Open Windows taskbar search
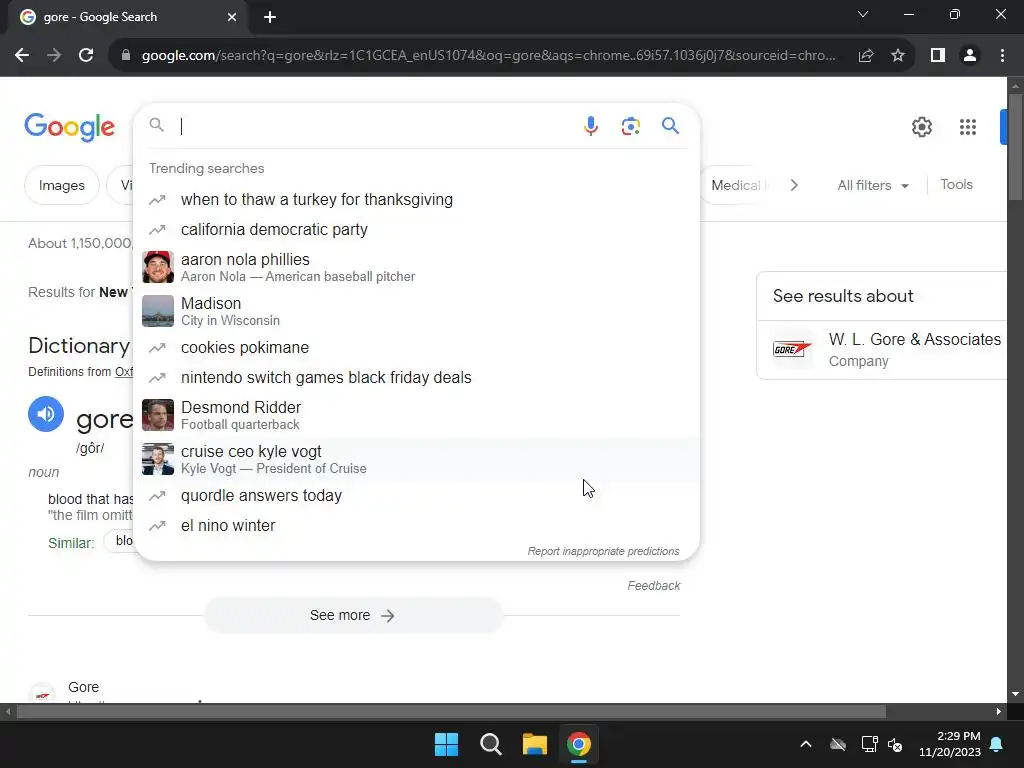Screen dimensions: 1024x768 (490, 744)
